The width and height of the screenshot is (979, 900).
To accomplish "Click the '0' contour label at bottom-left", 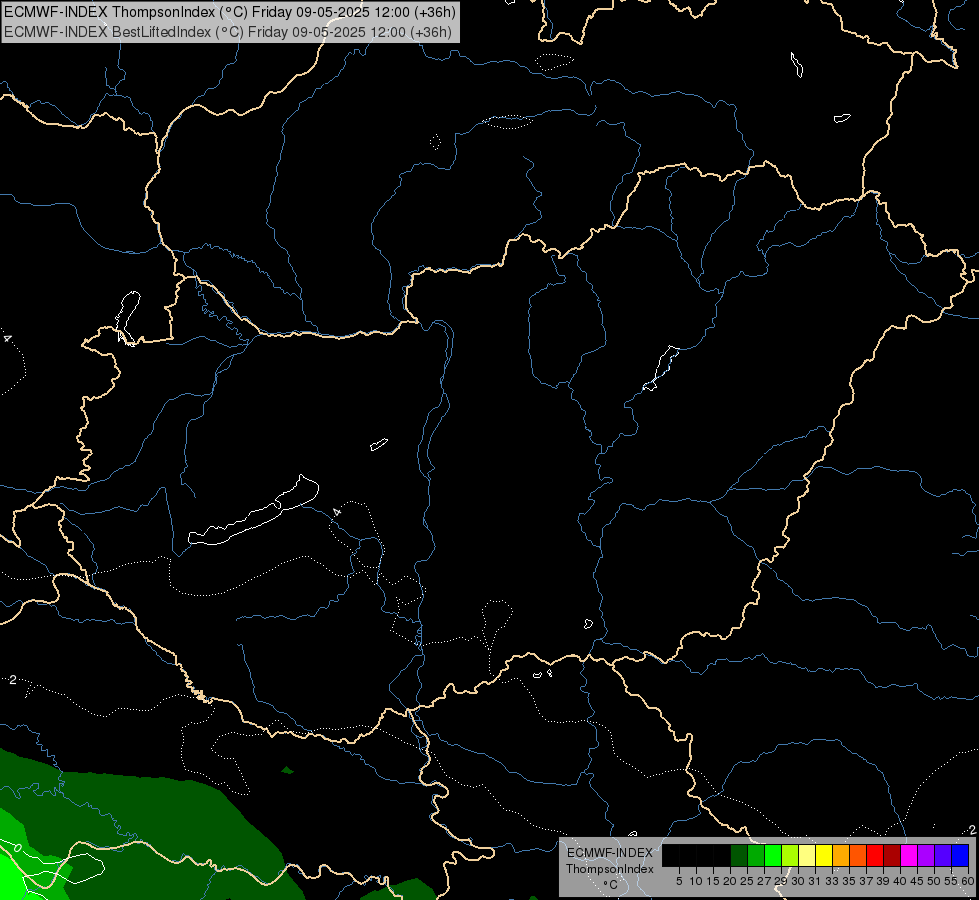I will (18, 848).
